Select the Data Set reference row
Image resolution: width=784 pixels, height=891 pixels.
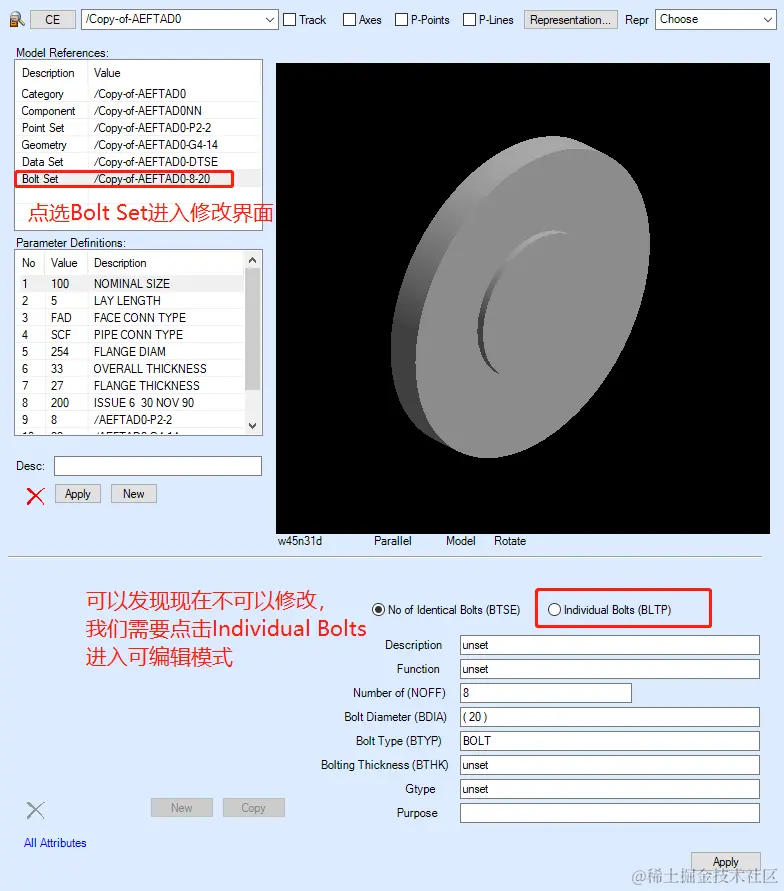pyautogui.click(x=138, y=162)
